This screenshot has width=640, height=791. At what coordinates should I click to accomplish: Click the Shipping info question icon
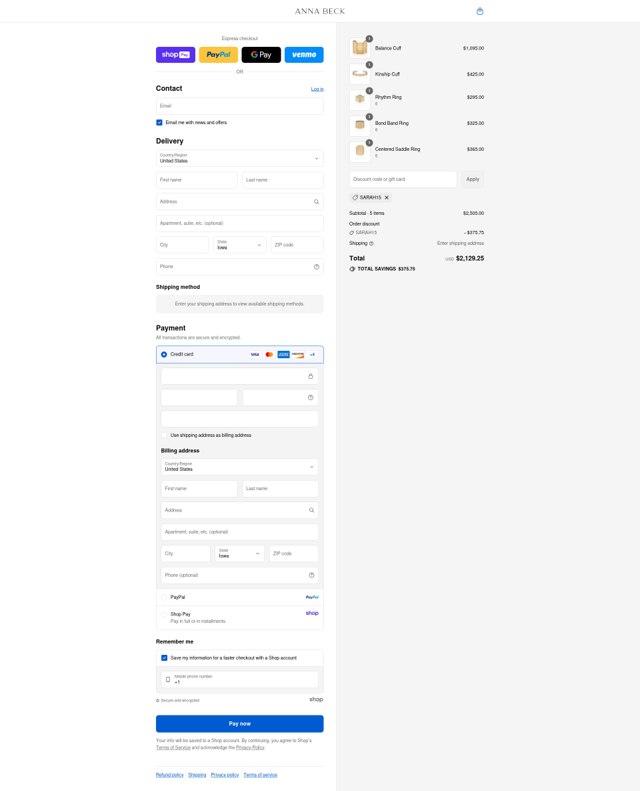372,243
